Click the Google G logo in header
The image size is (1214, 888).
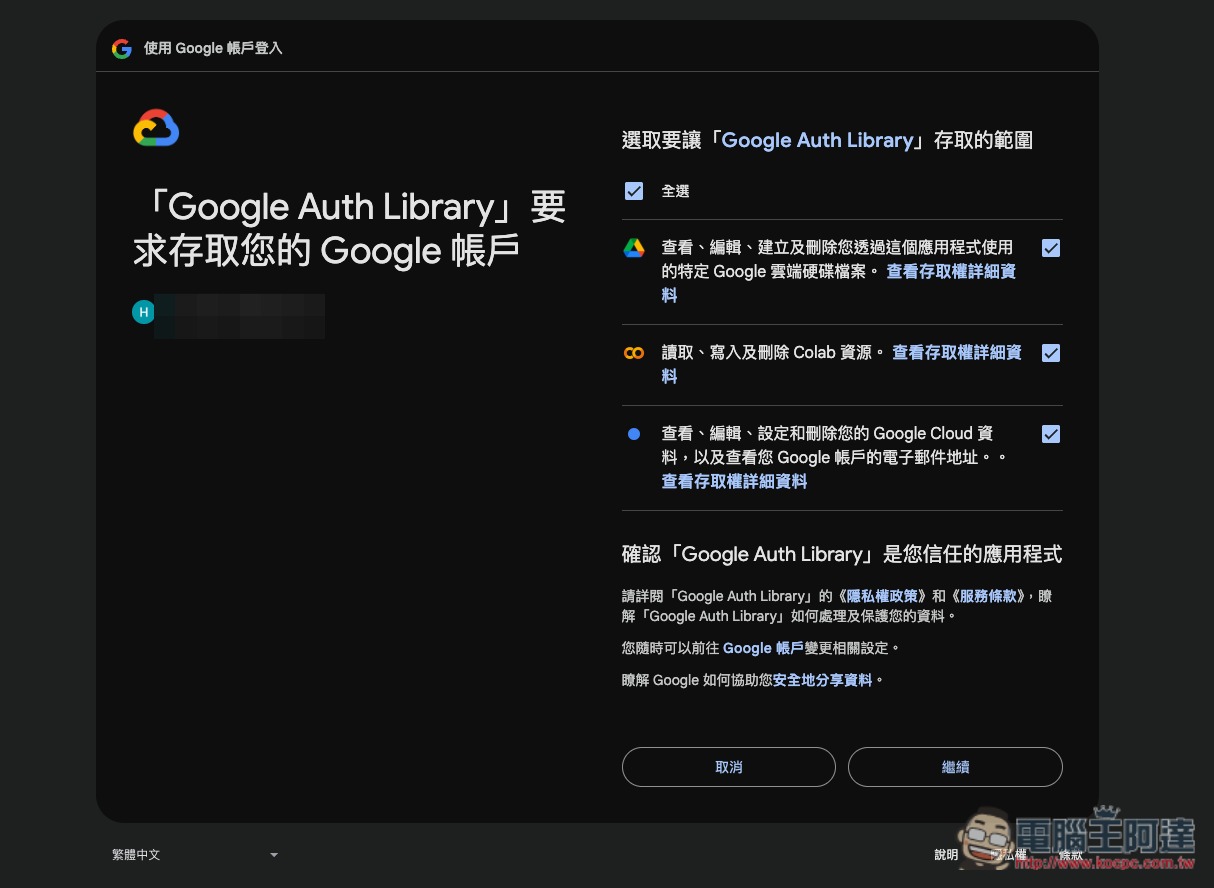point(122,48)
